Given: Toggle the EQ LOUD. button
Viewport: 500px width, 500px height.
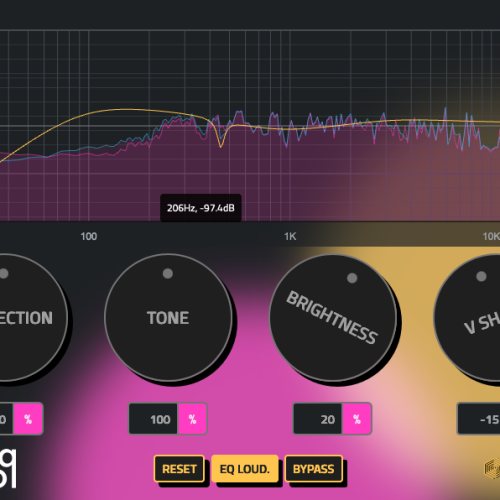Looking at the screenshot, I should pyautogui.click(x=245, y=469).
